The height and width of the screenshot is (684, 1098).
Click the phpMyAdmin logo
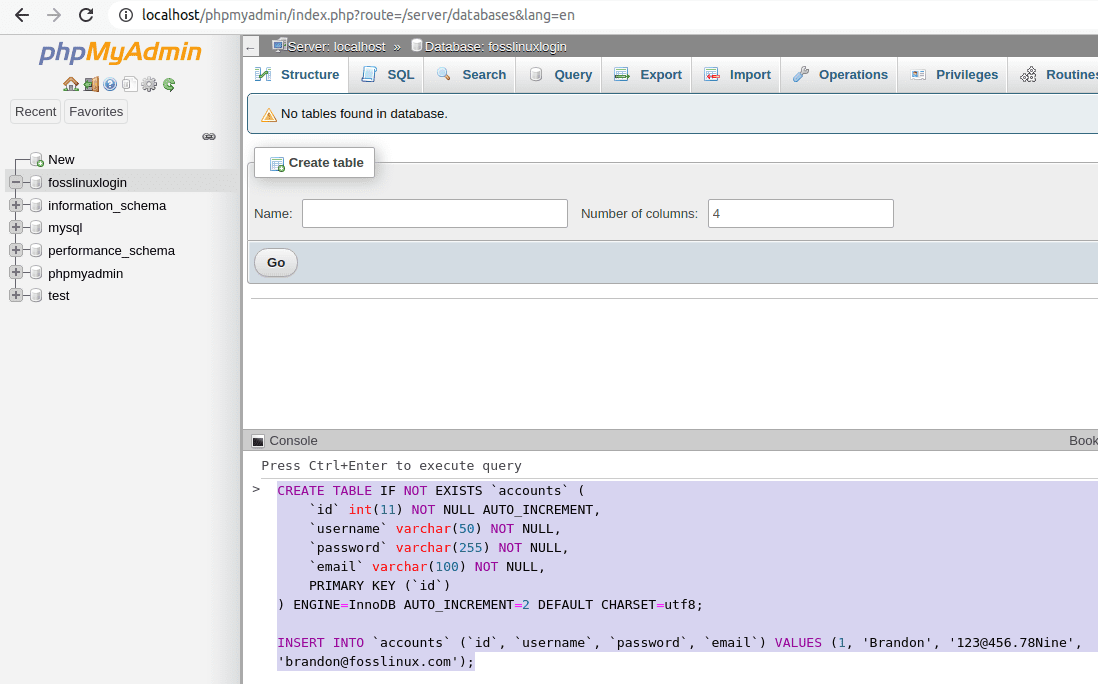120,53
